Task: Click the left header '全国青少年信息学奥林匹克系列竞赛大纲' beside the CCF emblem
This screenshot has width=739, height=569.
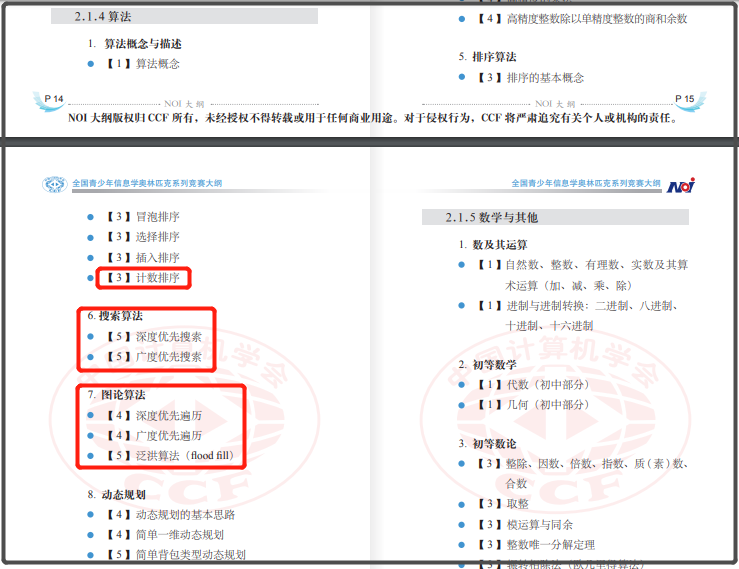Action: (x=147, y=183)
